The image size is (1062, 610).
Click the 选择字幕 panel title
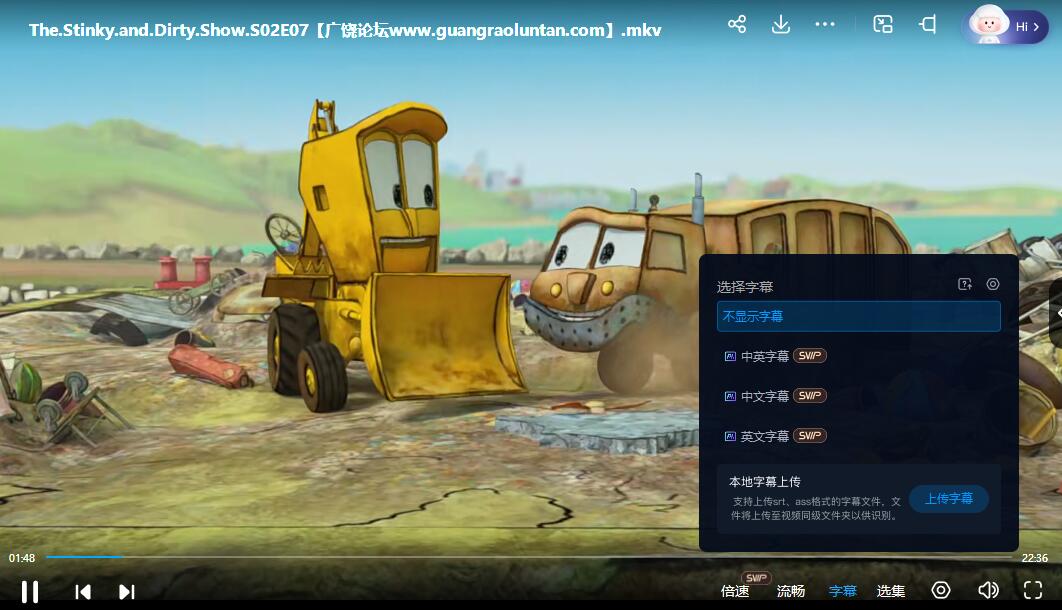point(745,287)
